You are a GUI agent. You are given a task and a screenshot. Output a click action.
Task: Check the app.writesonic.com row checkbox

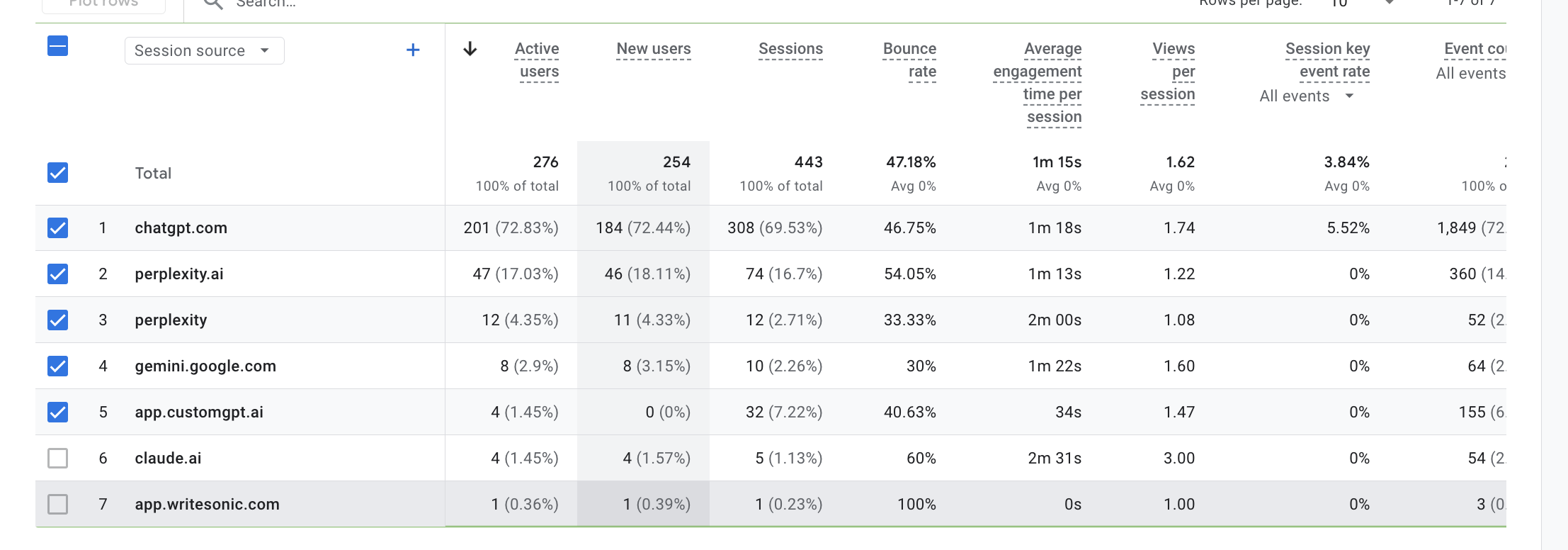(58, 504)
